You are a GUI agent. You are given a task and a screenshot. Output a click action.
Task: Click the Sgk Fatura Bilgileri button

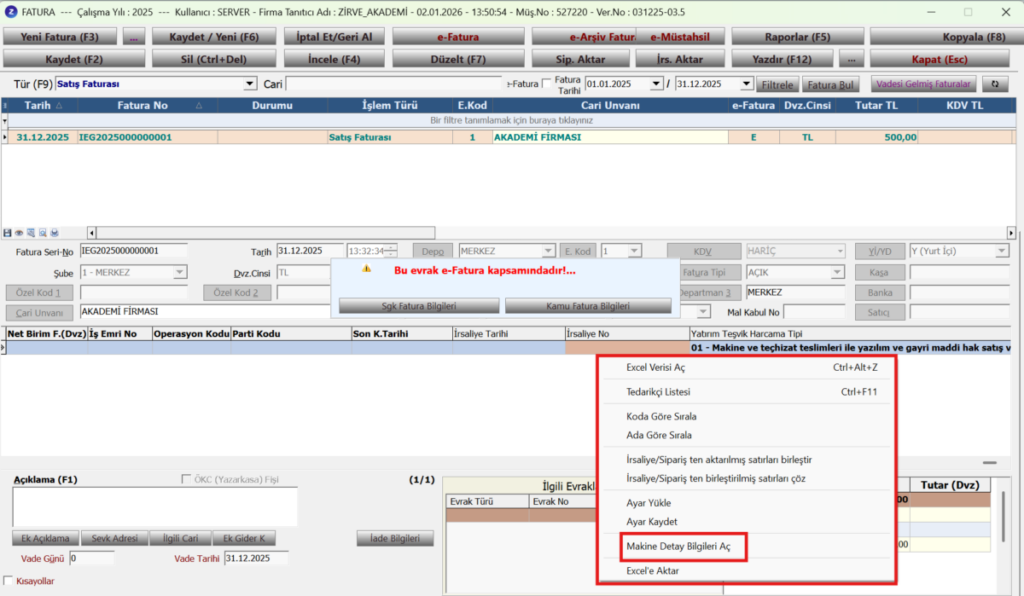[x=419, y=306]
